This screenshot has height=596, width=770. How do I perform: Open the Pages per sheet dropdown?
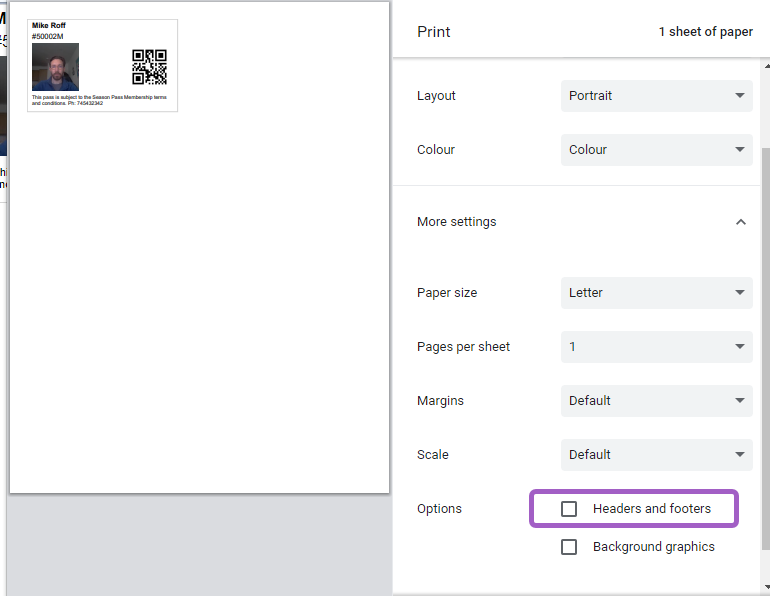tap(656, 347)
